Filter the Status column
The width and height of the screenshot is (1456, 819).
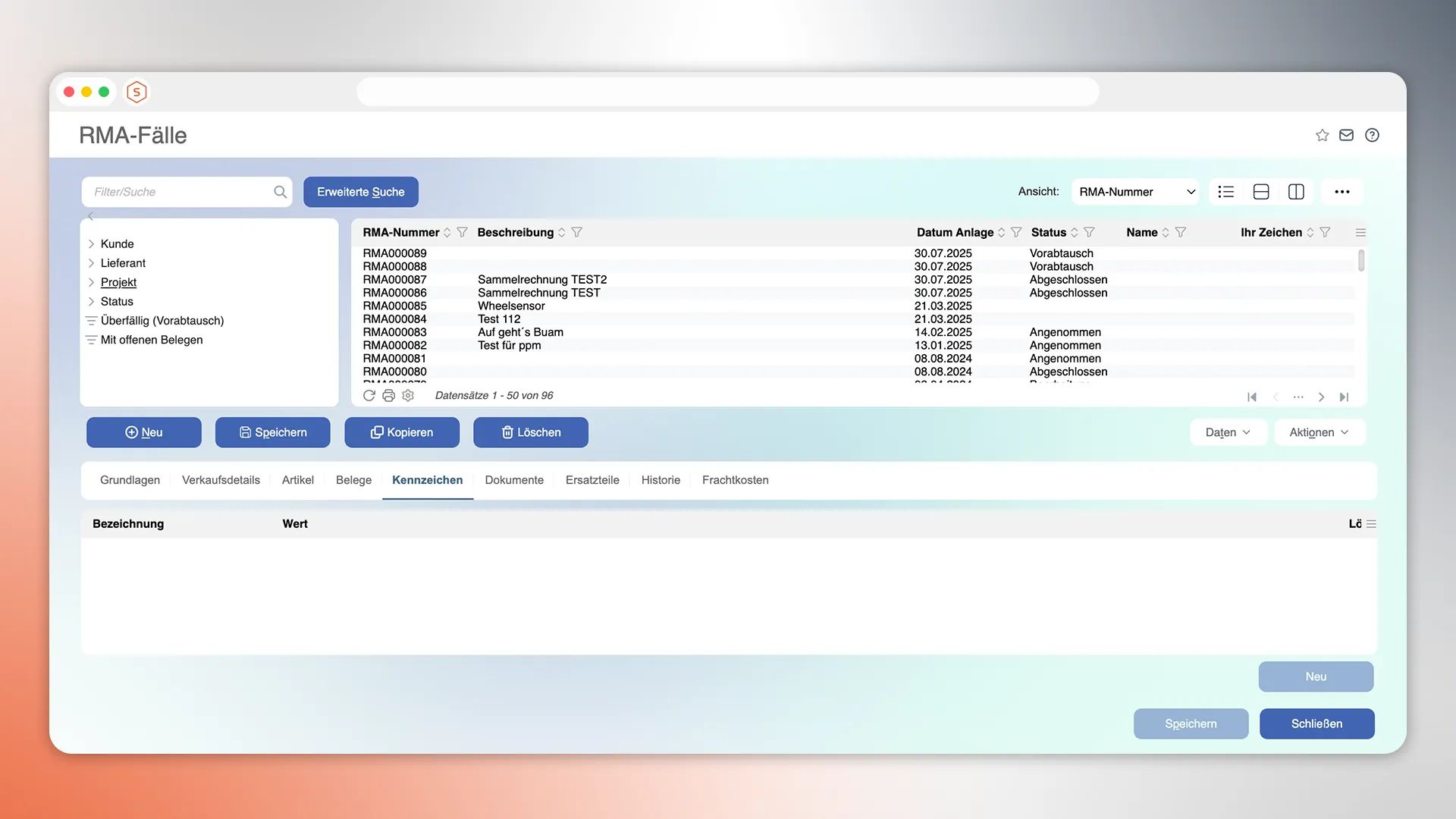1089,232
